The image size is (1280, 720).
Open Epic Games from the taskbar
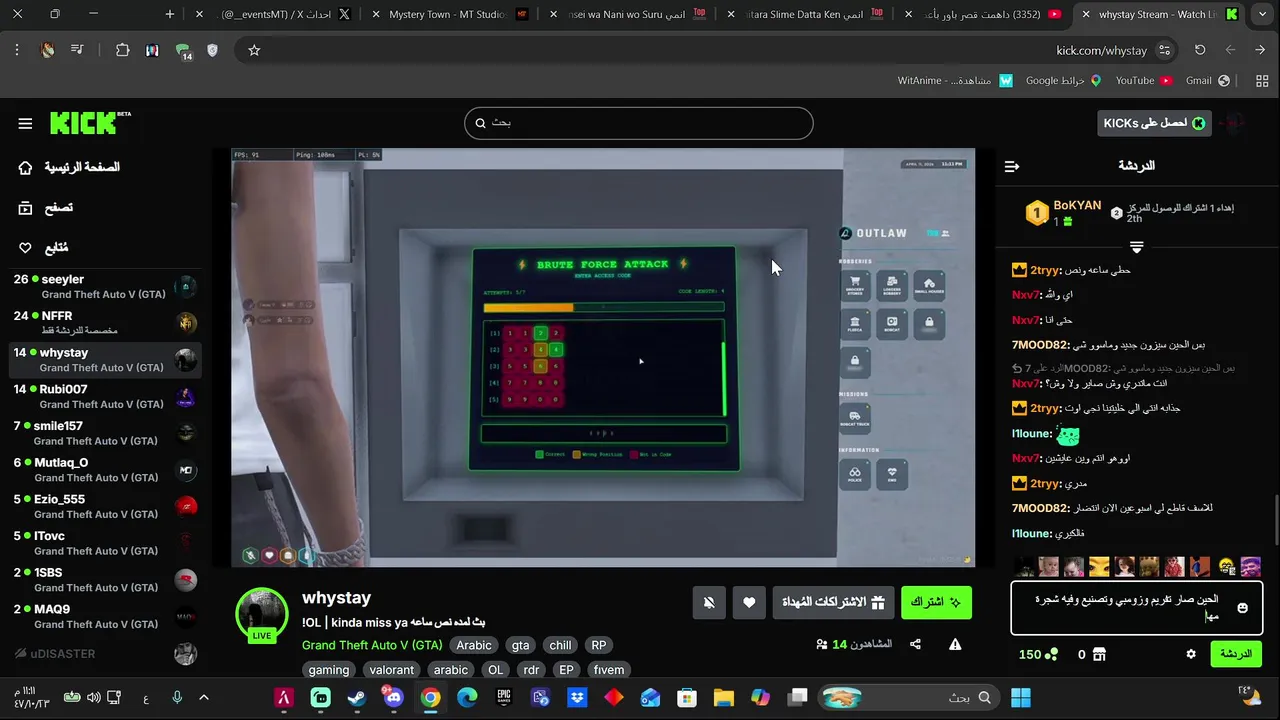click(x=504, y=697)
